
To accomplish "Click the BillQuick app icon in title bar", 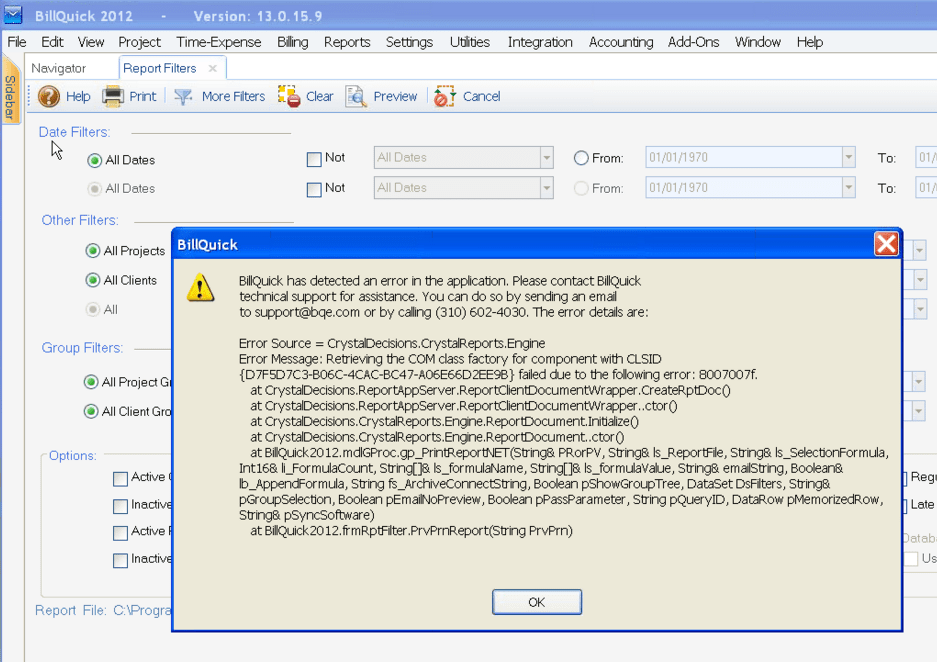I will click(x=13, y=15).
